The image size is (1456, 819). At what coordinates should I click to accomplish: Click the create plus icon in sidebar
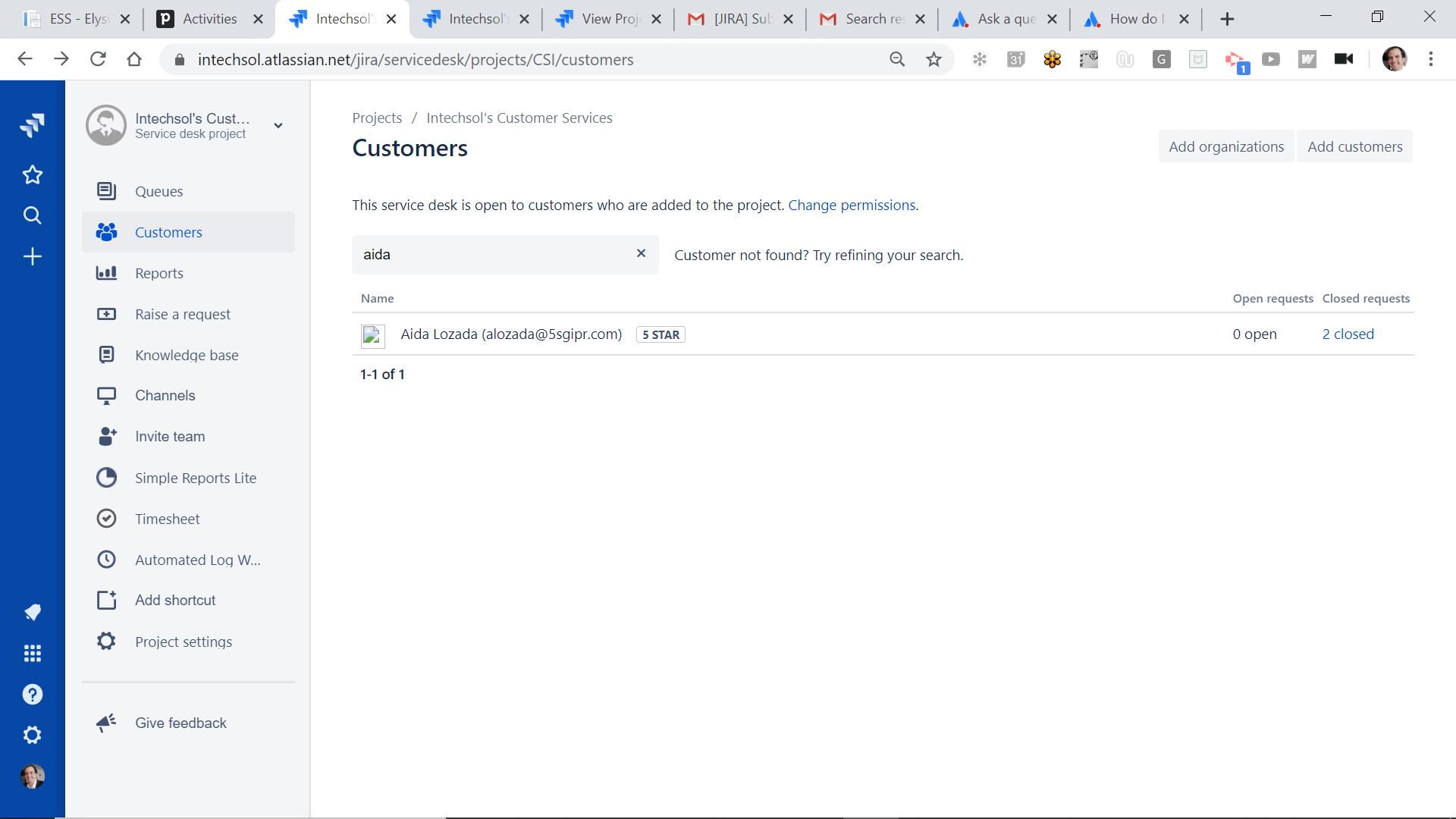click(32, 256)
